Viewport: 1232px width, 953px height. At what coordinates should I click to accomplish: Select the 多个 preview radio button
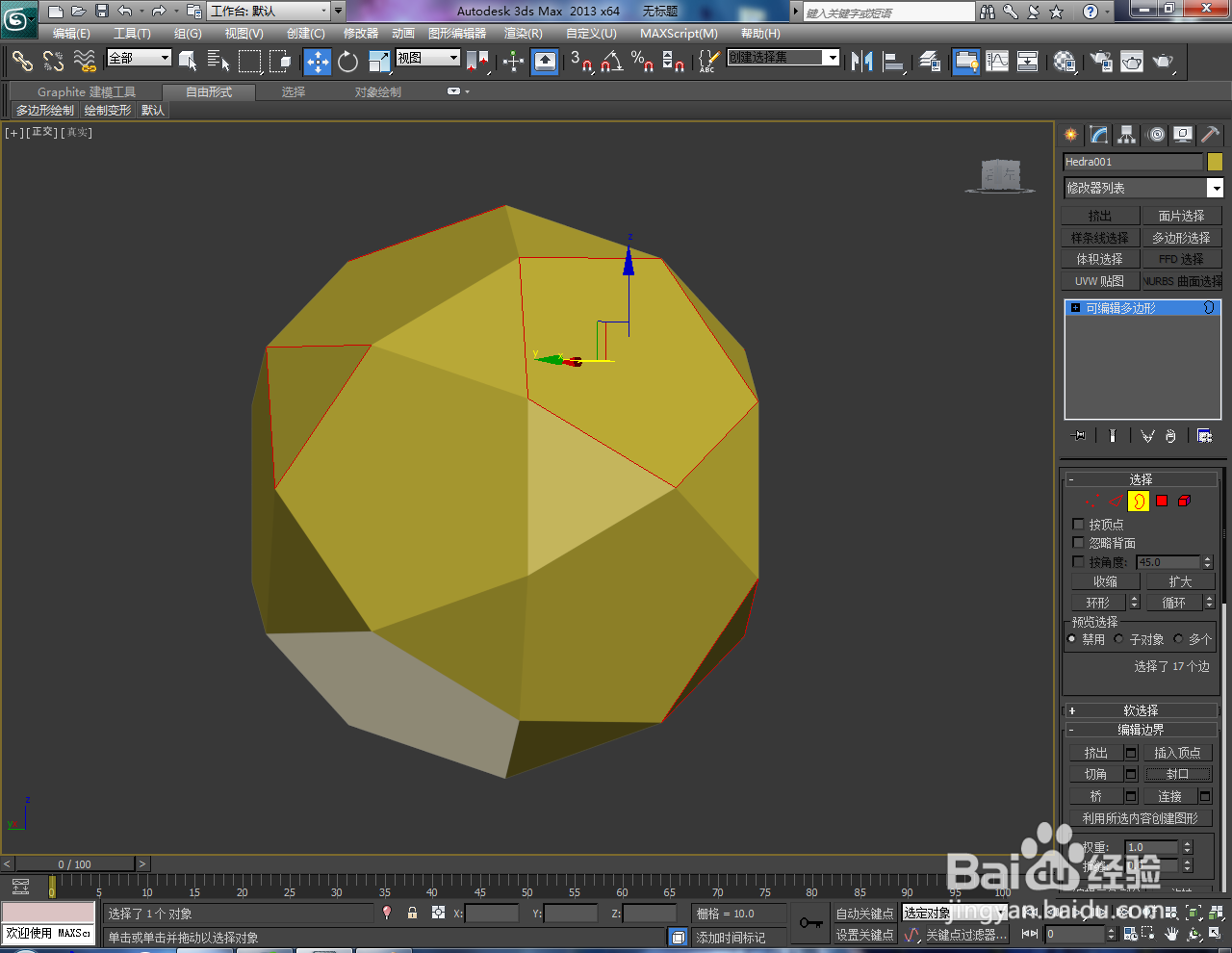pos(1178,639)
